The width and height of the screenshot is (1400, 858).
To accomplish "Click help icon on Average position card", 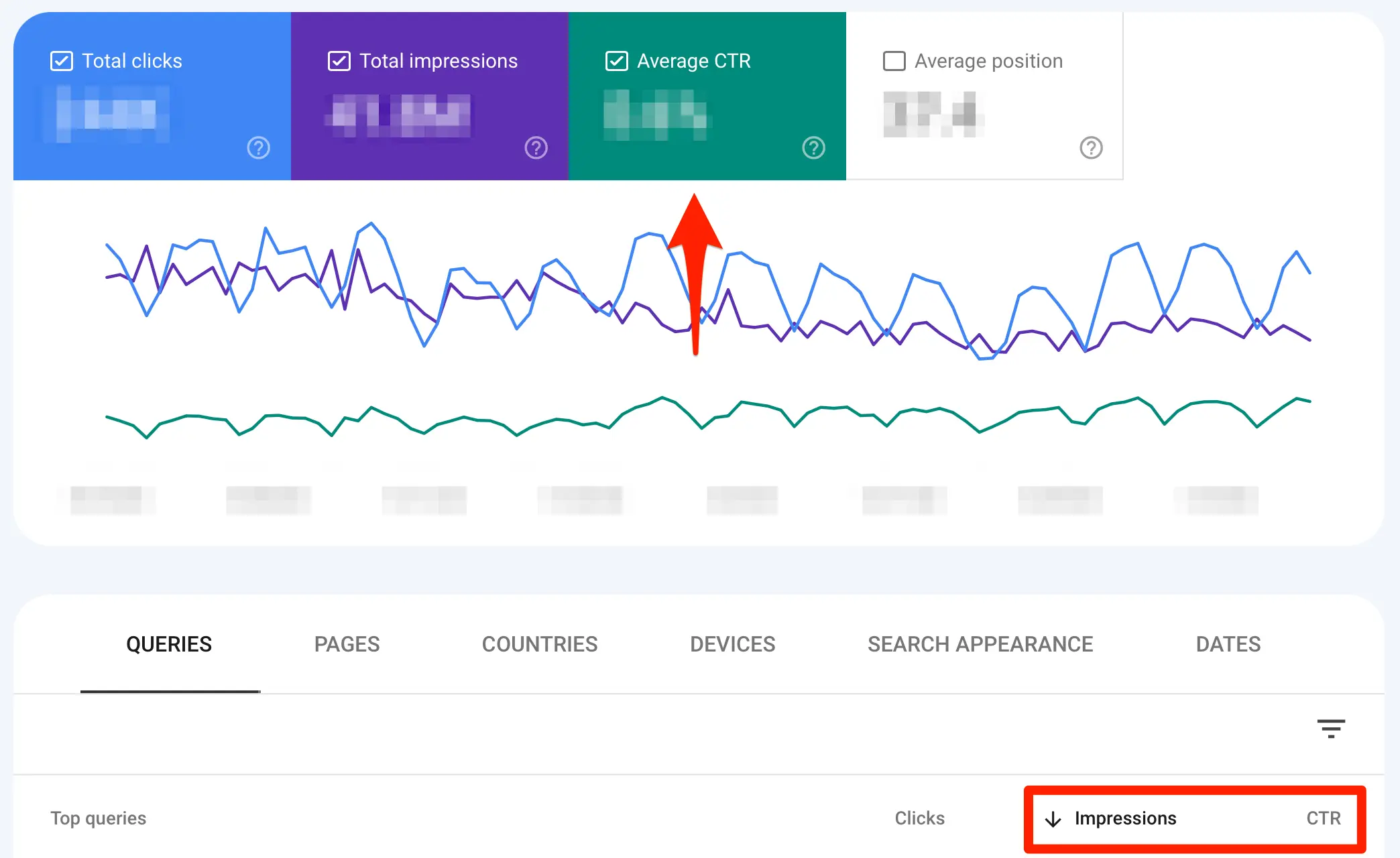I will pyautogui.click(x=1091, y=147).
